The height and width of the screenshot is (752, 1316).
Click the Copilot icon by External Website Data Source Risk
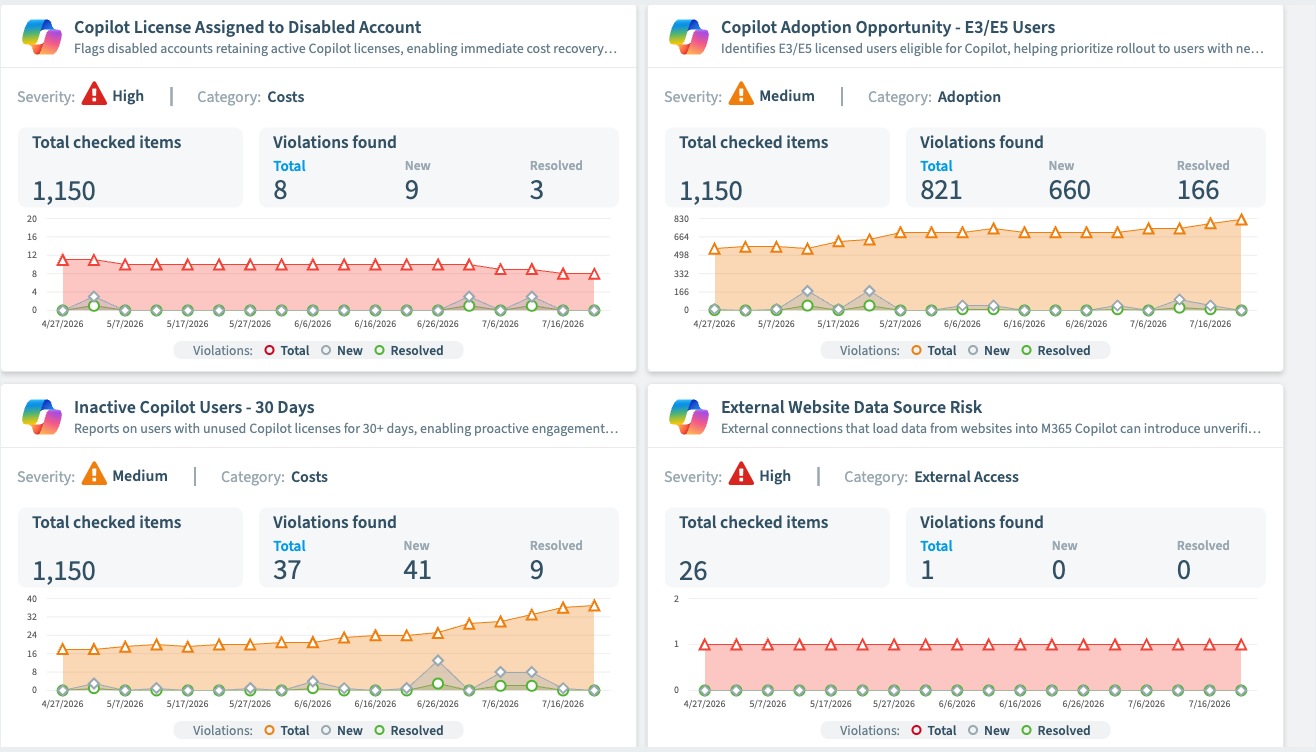[x=688, y=416]
